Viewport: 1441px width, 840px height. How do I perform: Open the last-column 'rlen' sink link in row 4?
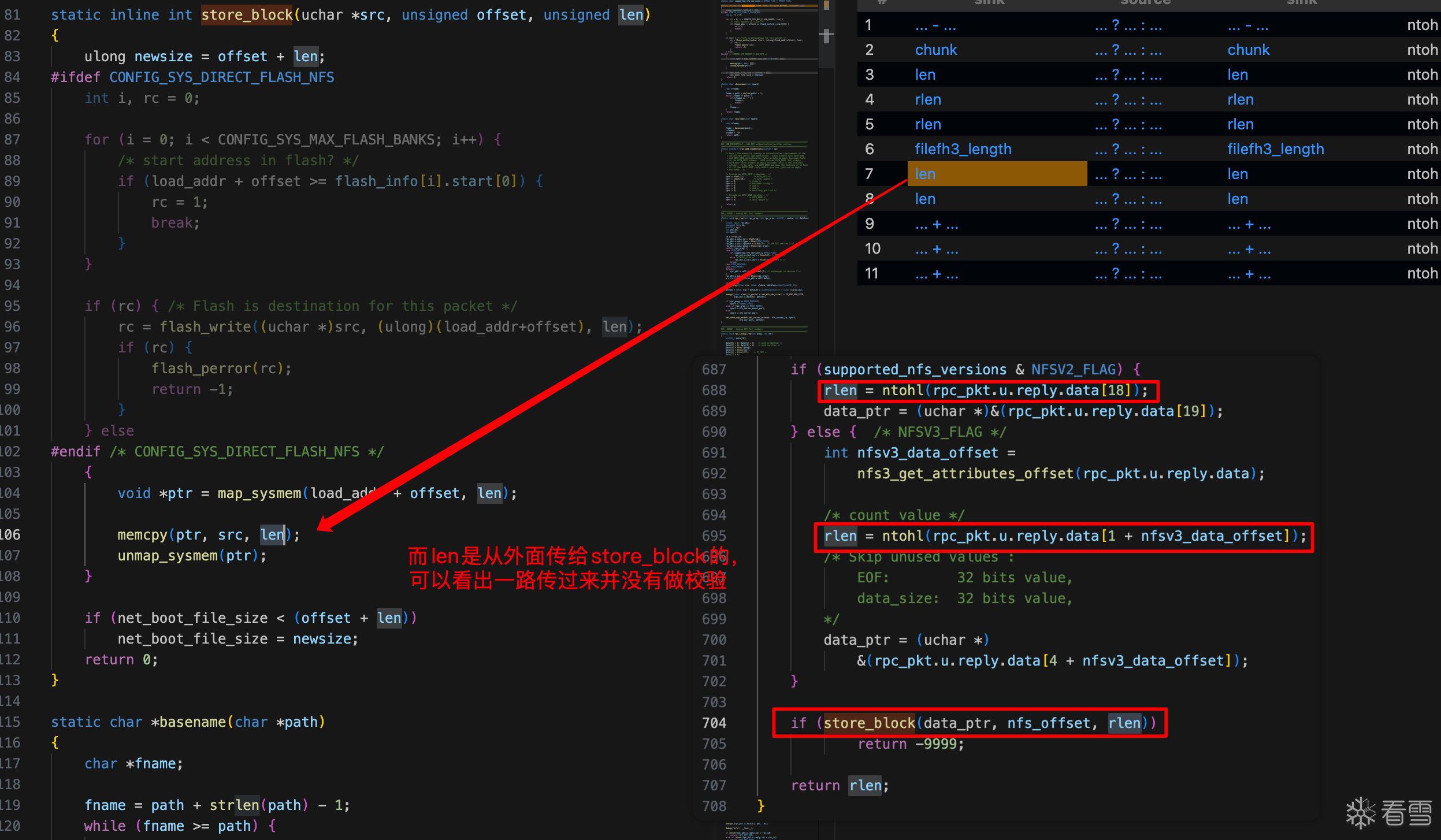[1241, 100]
